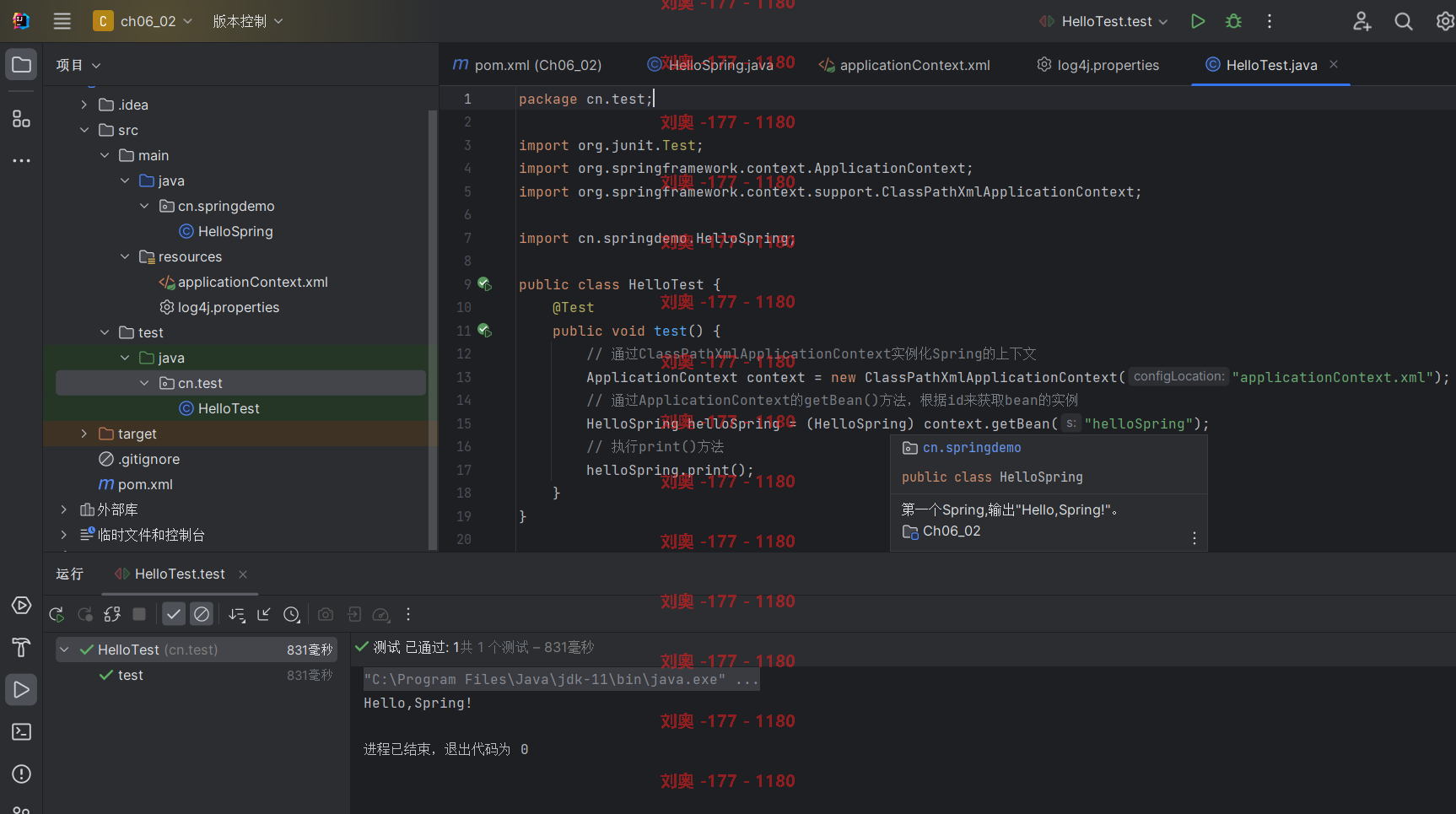The width and height of the screenshot is (1456, 814).
Task: Dump threads with camera icon
Action: 326,615
